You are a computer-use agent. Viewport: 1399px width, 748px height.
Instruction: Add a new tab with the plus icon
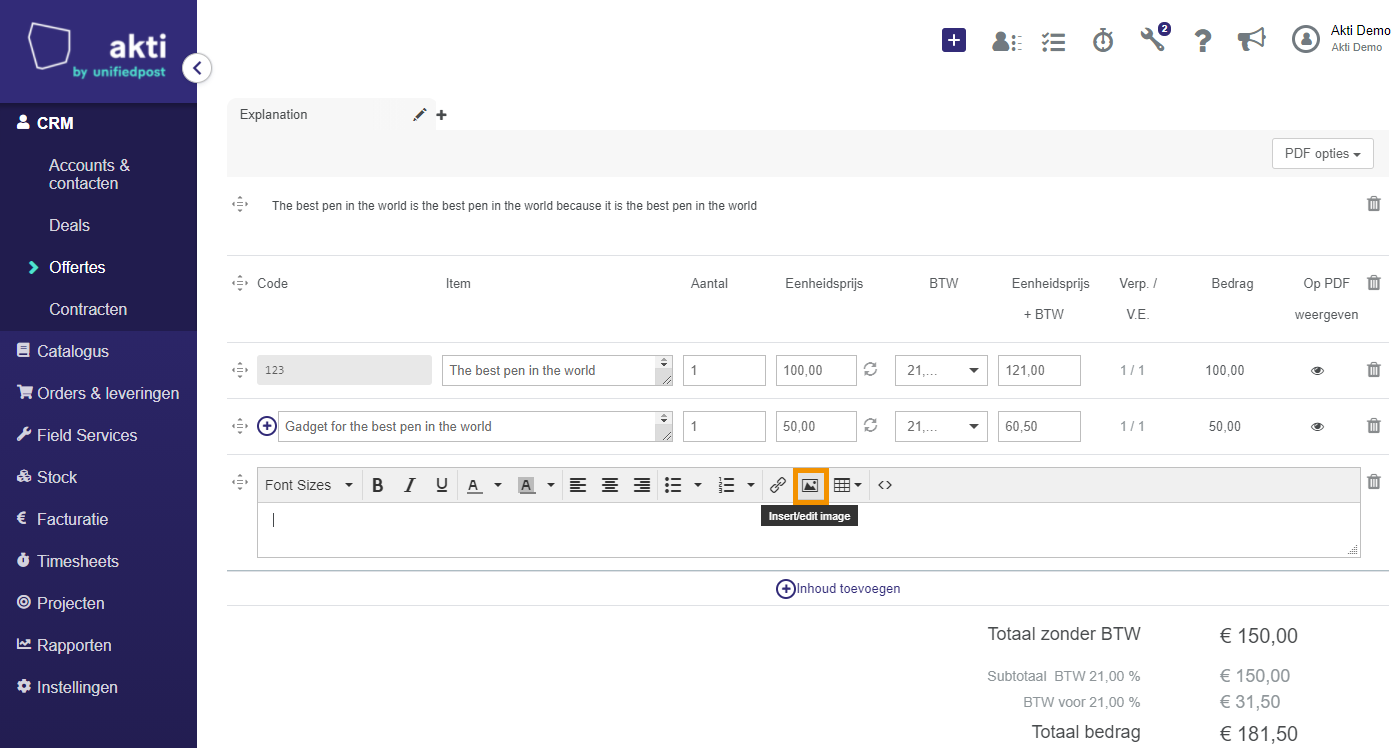[x=441, y=115]
